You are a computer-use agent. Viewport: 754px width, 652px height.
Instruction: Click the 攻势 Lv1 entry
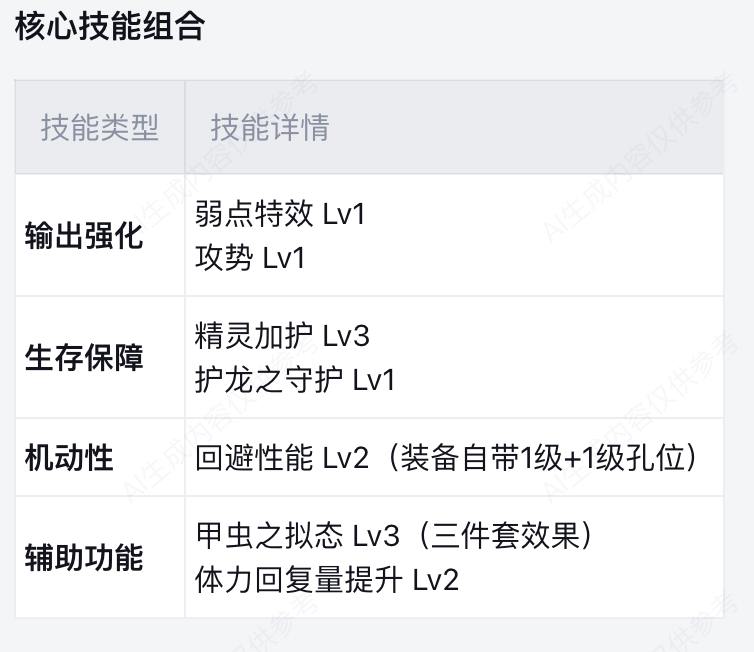point(250,258)
